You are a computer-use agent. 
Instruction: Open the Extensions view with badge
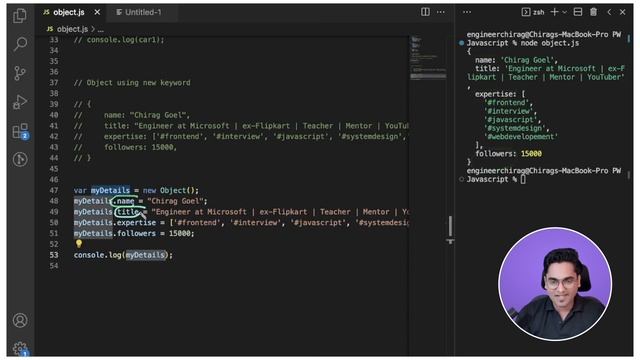click(x=20, y=131)
